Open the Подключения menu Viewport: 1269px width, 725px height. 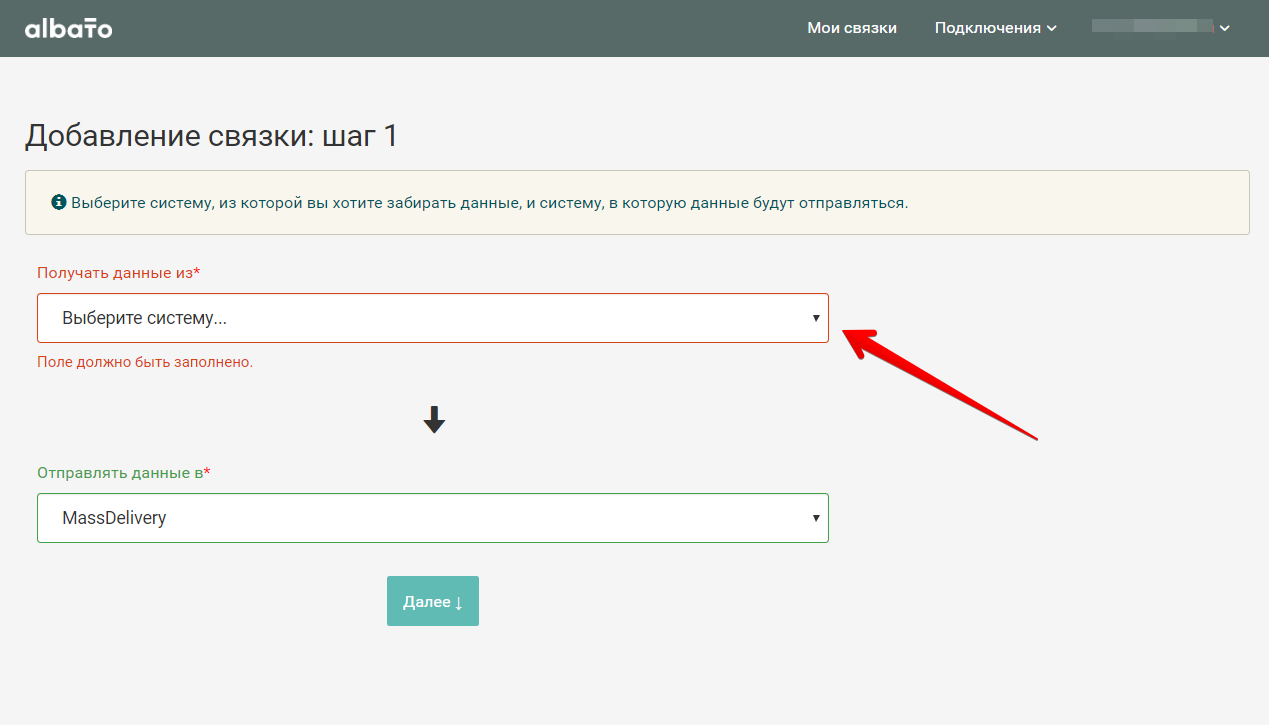987,28
